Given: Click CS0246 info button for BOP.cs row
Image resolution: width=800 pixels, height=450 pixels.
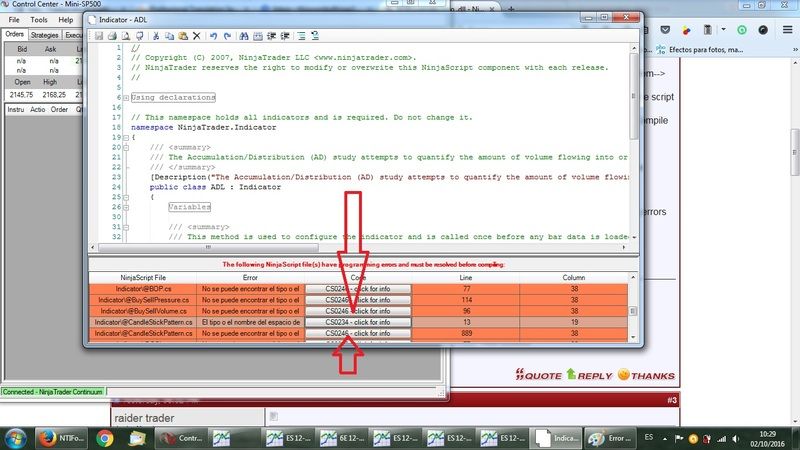Looking at the screenshot, I should tap(358, 287).
